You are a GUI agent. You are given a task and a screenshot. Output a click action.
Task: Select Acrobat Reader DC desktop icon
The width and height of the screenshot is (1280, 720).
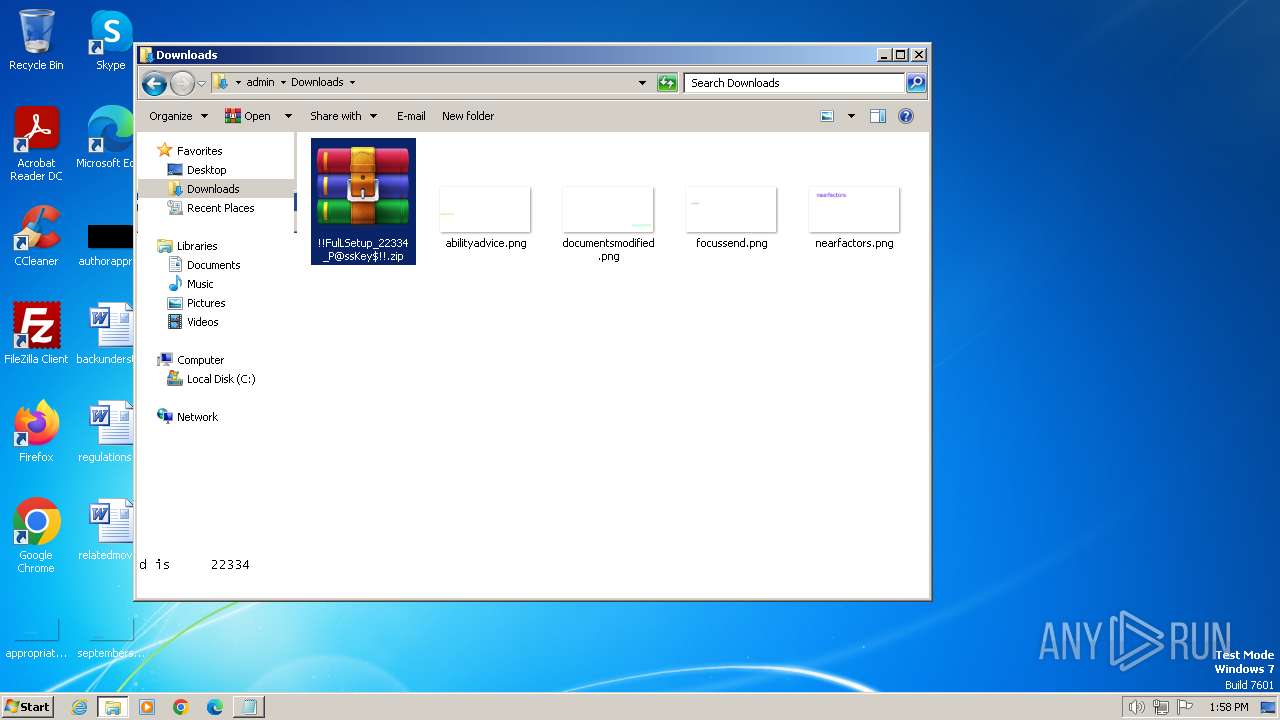36,144
